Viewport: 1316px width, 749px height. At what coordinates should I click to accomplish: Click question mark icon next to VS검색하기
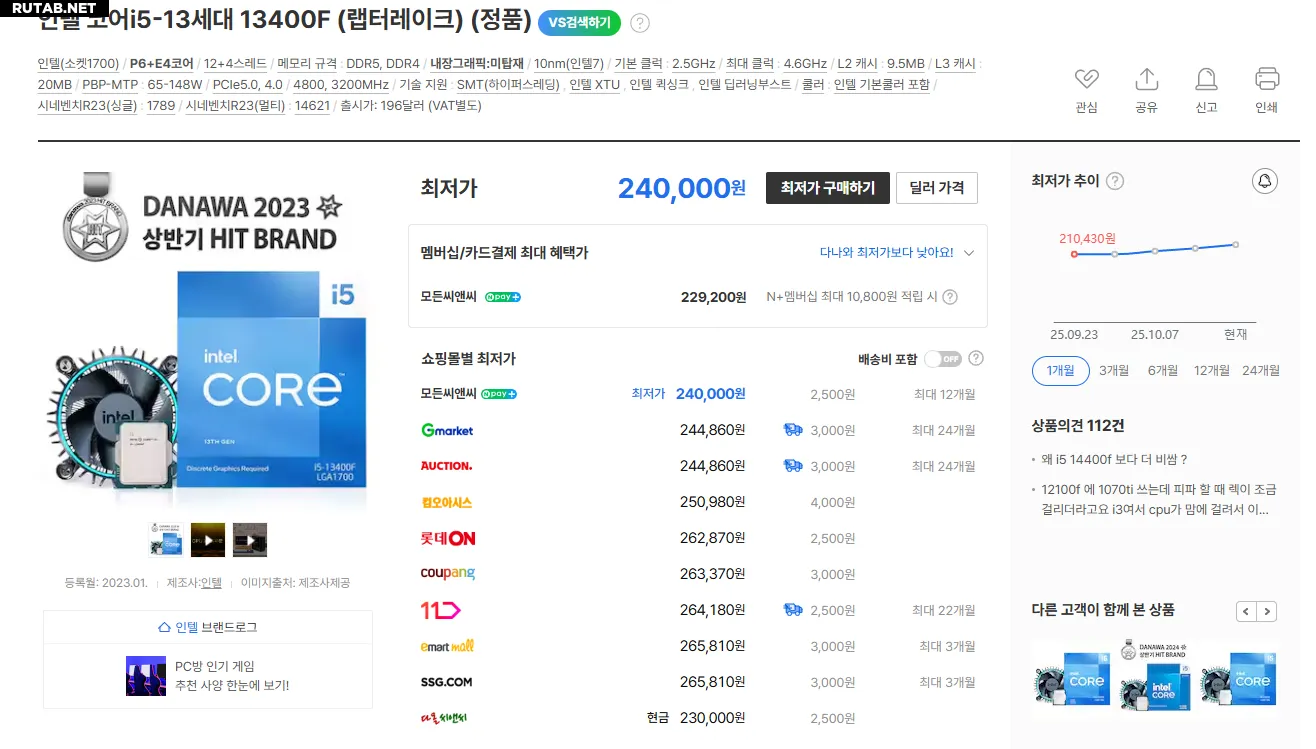click(640, 23)
